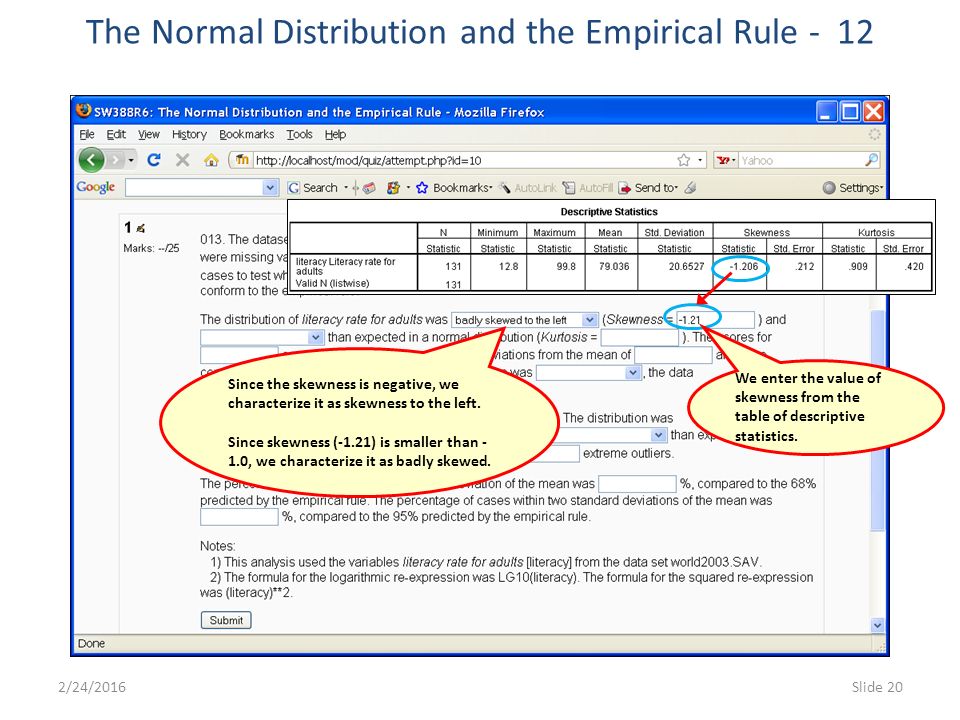
Task: Click the green Back navigation button
Action: click(91, 160)
